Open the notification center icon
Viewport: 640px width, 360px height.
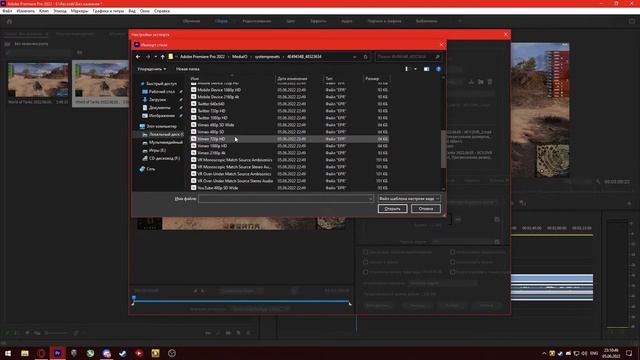click(629, 353)
